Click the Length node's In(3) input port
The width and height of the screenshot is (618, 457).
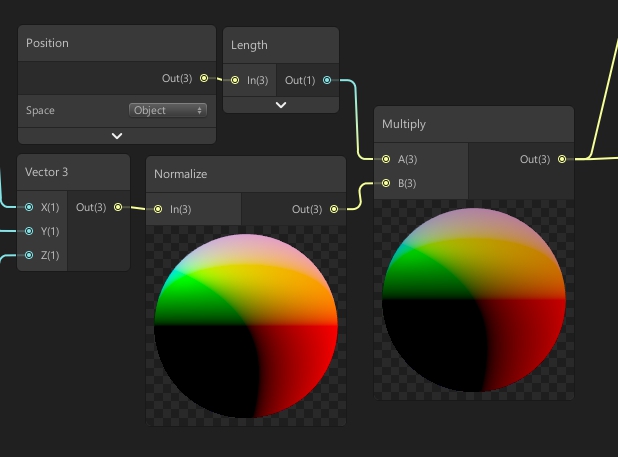235,80
